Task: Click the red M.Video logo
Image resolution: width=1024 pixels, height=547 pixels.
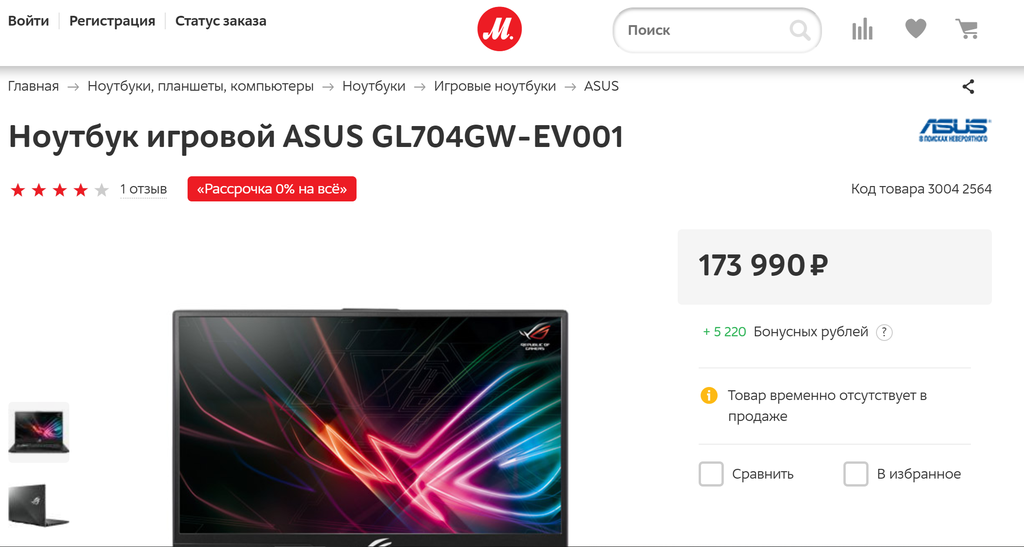Action: coord(500,29)
